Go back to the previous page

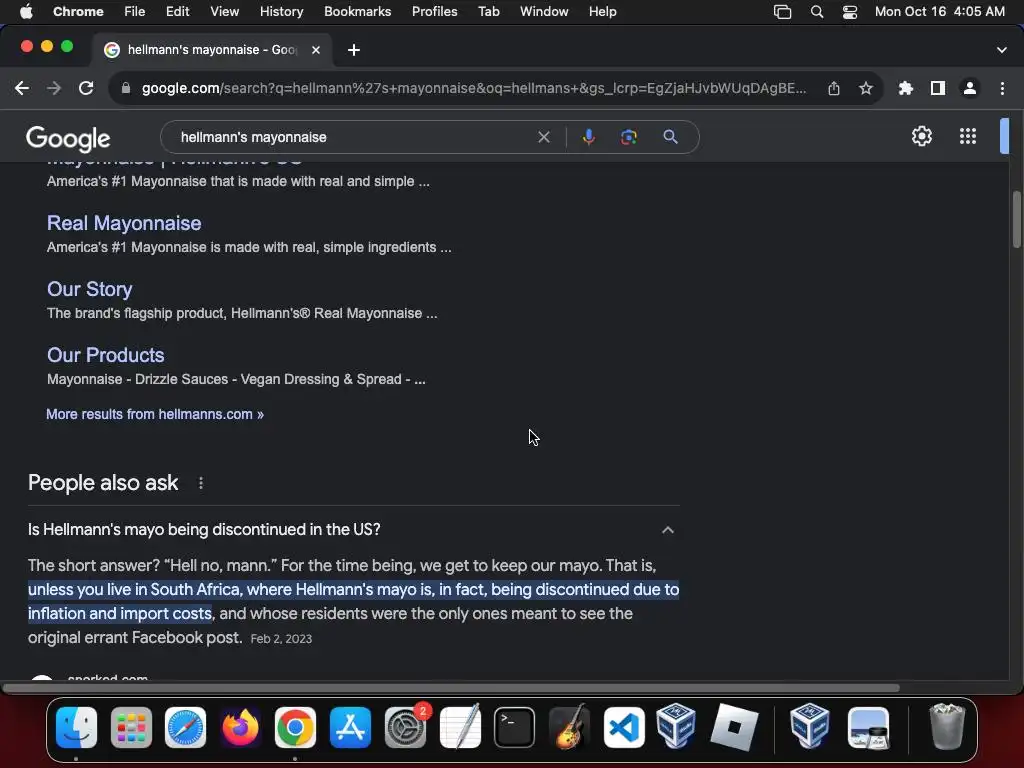pyautogui.click(x=22, y=88)
